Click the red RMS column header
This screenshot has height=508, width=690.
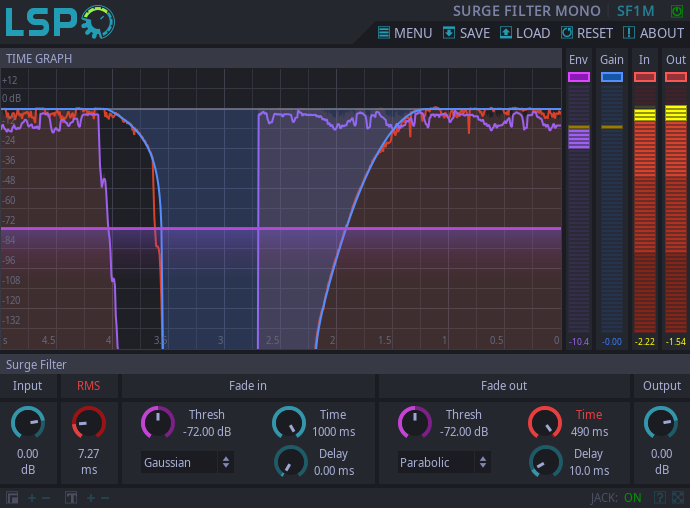click(x=88, y=386)
